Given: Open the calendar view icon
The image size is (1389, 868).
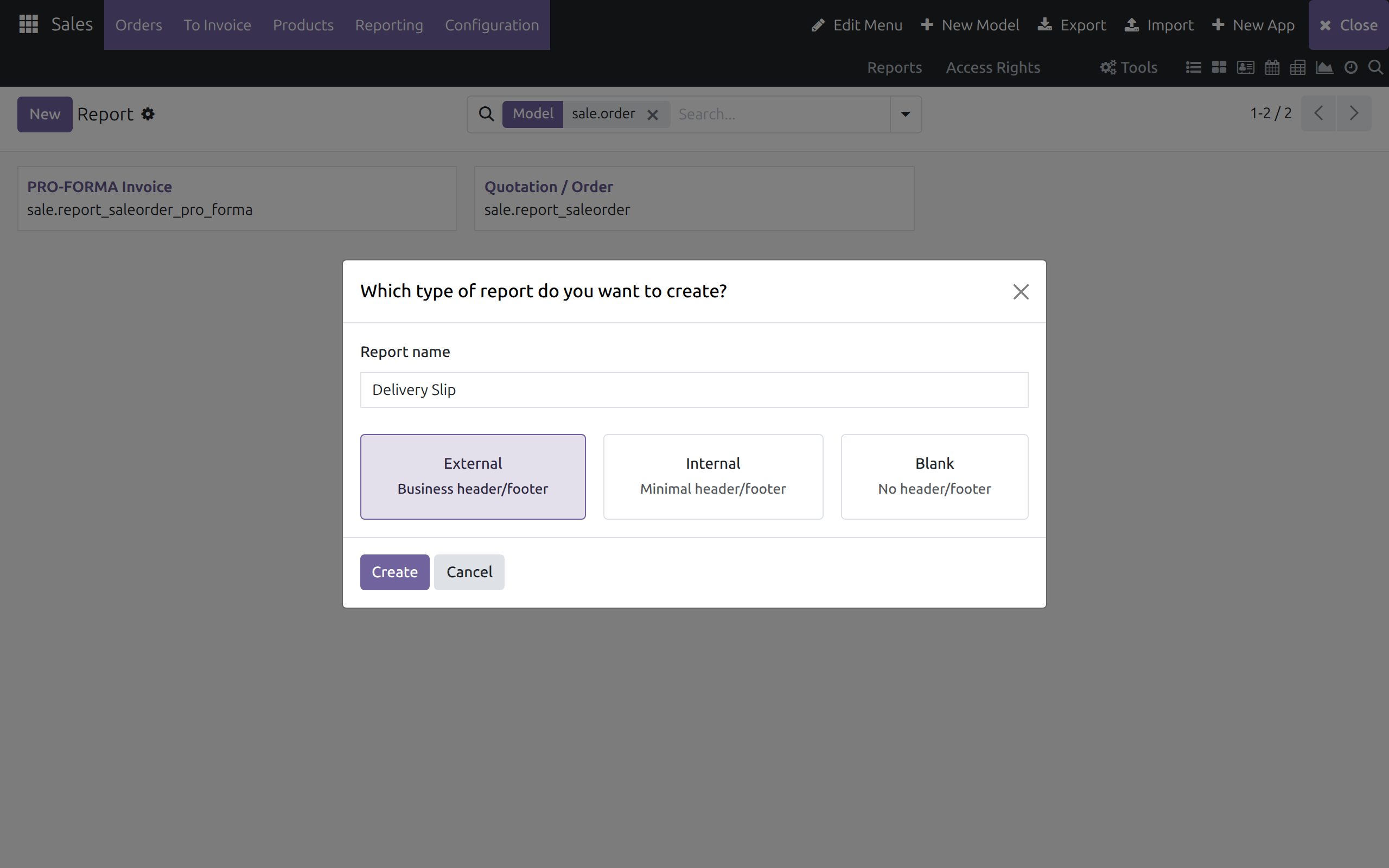Looking at the screenshot, I should point(1272,68).
